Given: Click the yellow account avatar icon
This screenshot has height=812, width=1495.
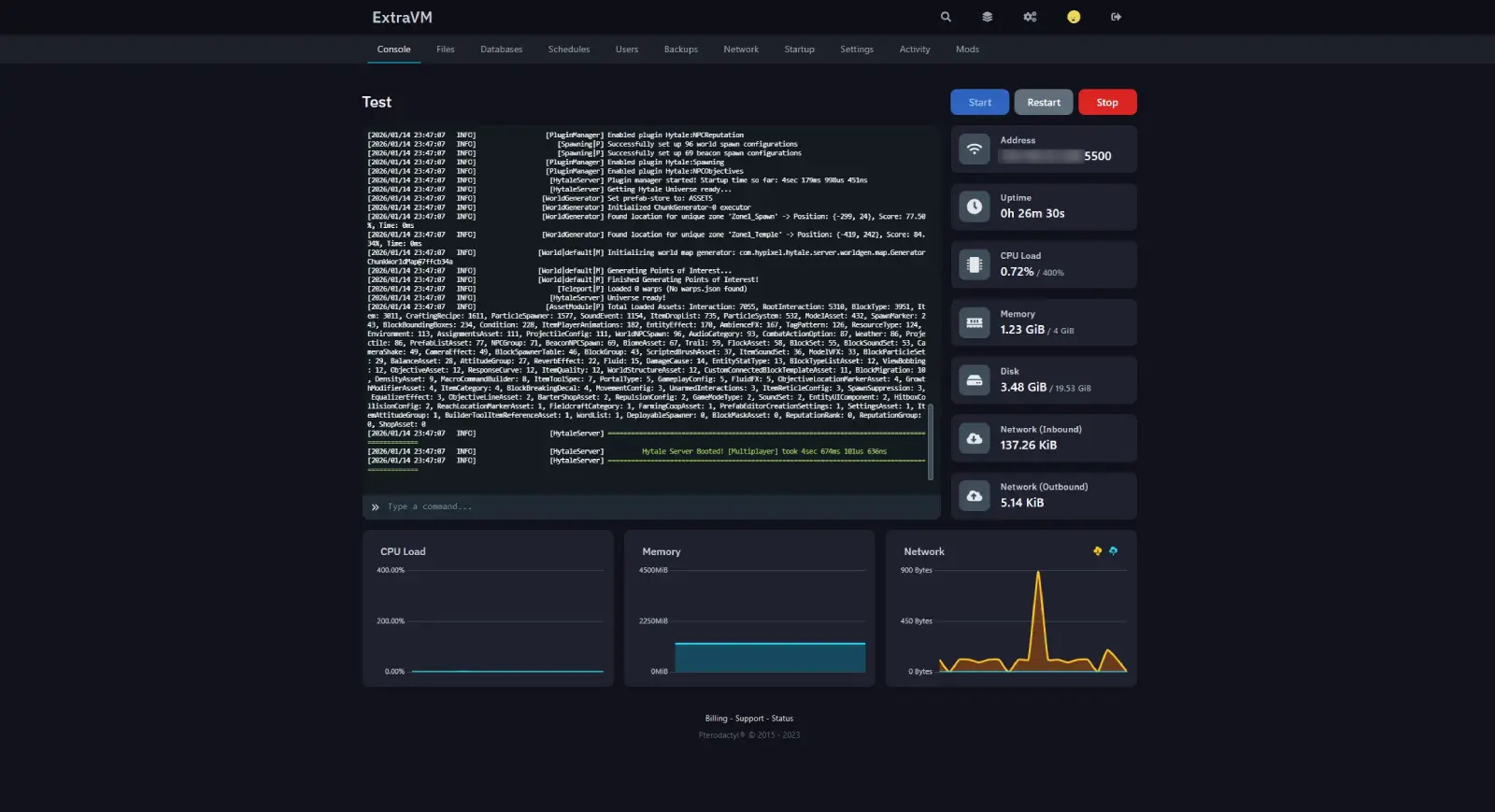Looking at the screenshot, I should [x=1074, y=17].
